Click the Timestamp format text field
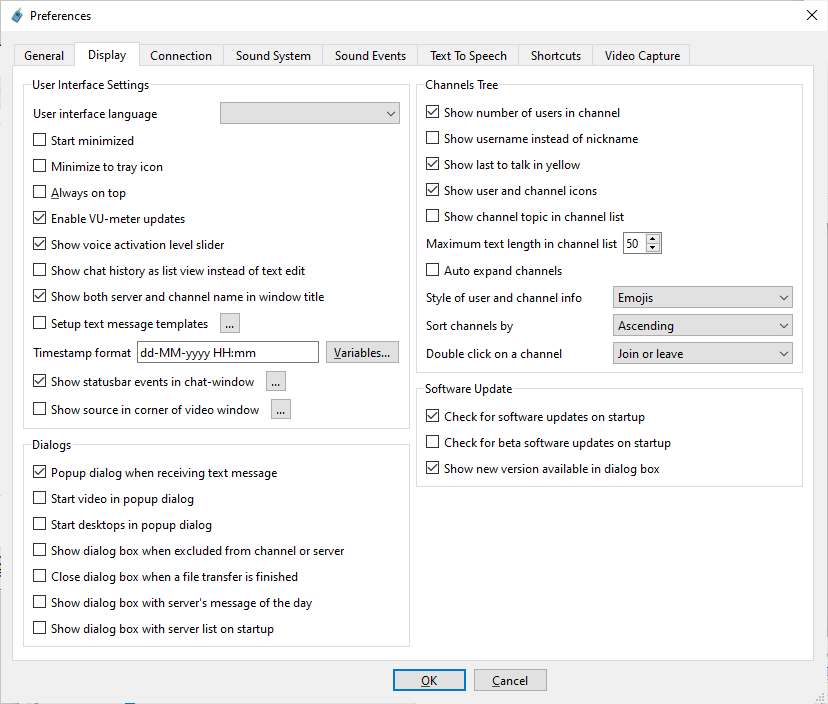The height and width of the screenshot is (704, 828). (227, 352)
